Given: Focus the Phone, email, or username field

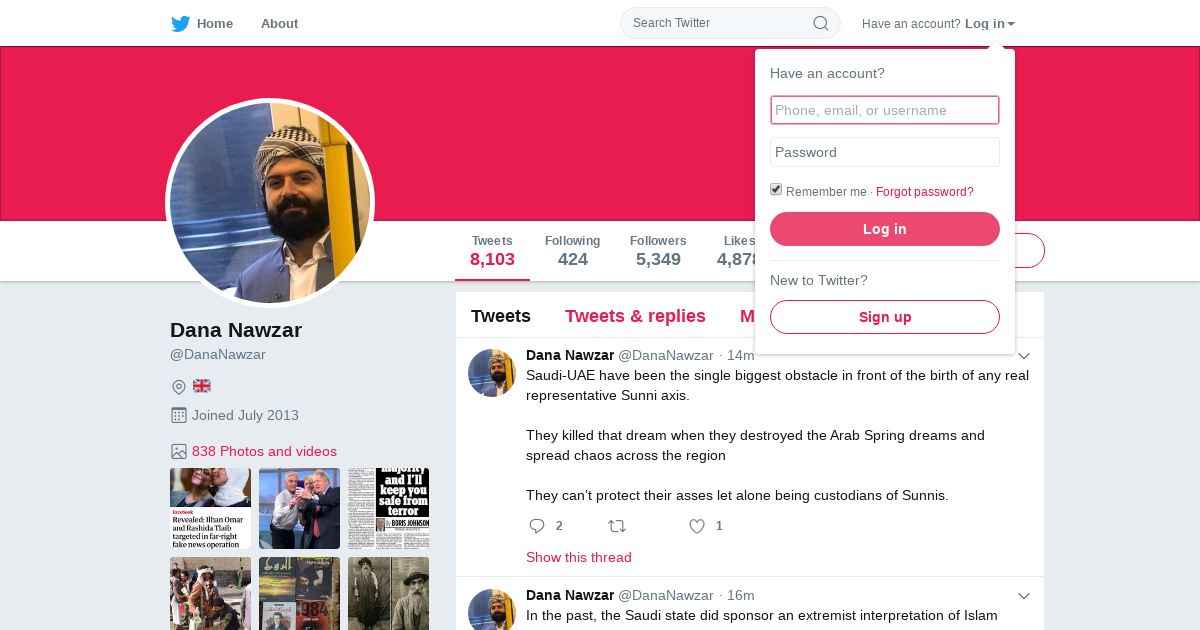Looking at the screenshot, I should click(885, 110).
